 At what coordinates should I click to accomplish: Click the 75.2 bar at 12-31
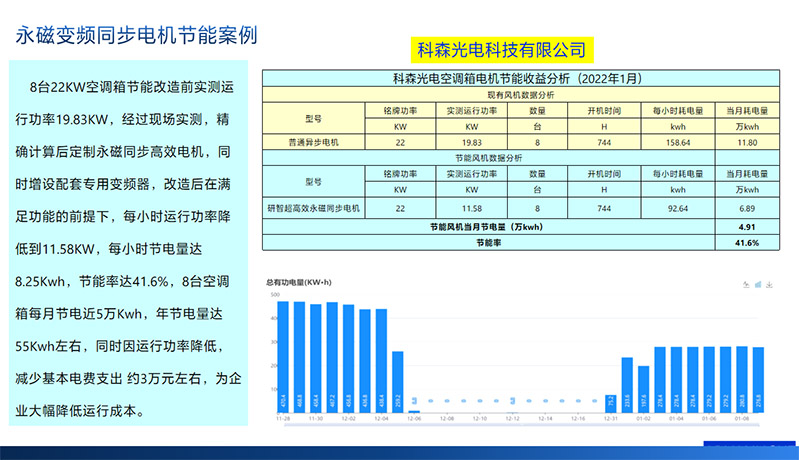pyautogui.click(x=610, y=403)
